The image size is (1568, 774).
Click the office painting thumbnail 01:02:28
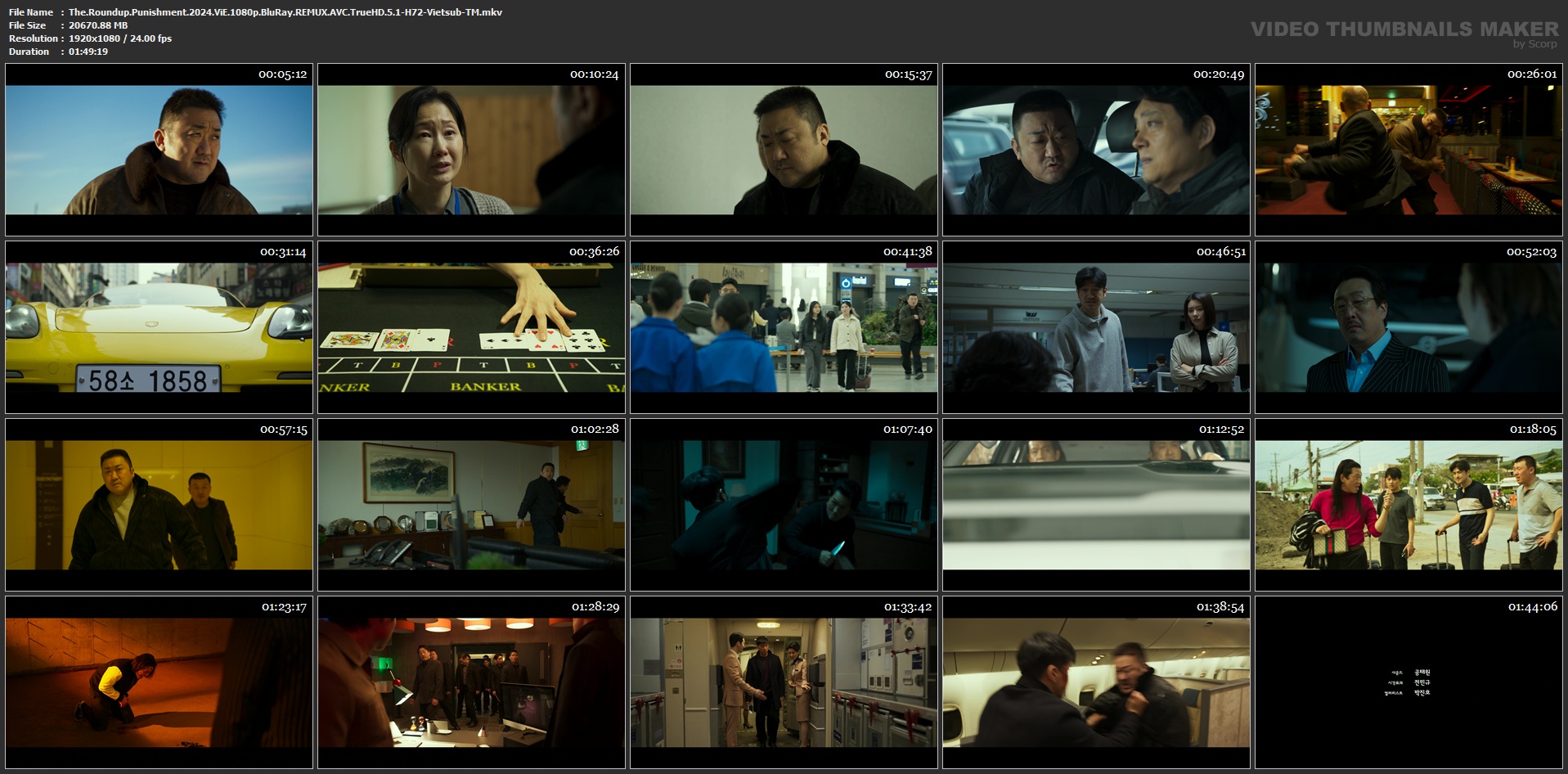pos(471,505)
